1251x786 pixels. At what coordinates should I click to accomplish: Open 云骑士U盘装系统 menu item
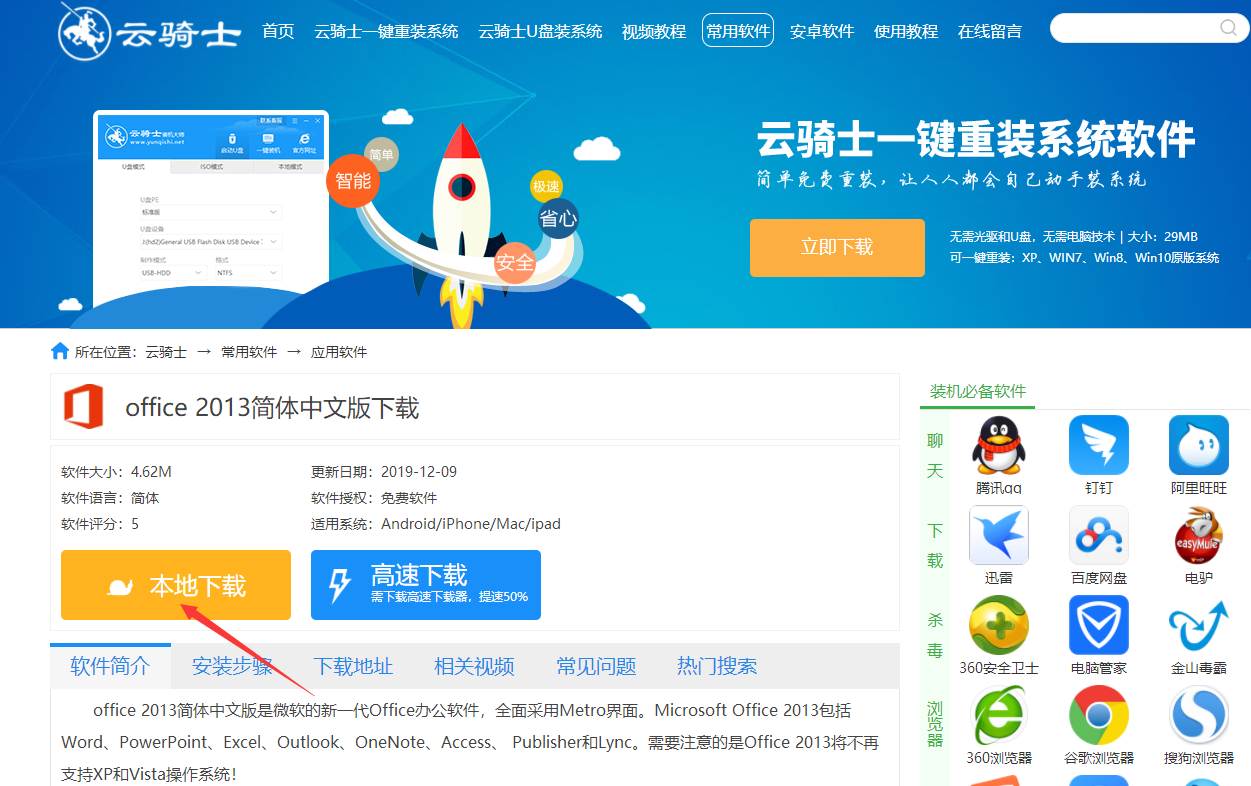tap(540, 31)
